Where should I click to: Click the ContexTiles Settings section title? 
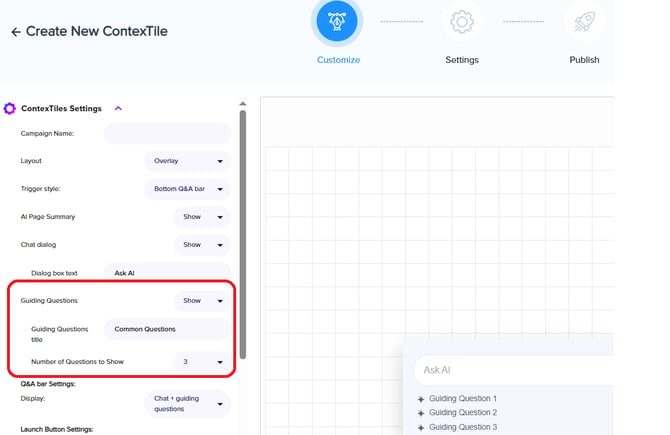(62, 109)
